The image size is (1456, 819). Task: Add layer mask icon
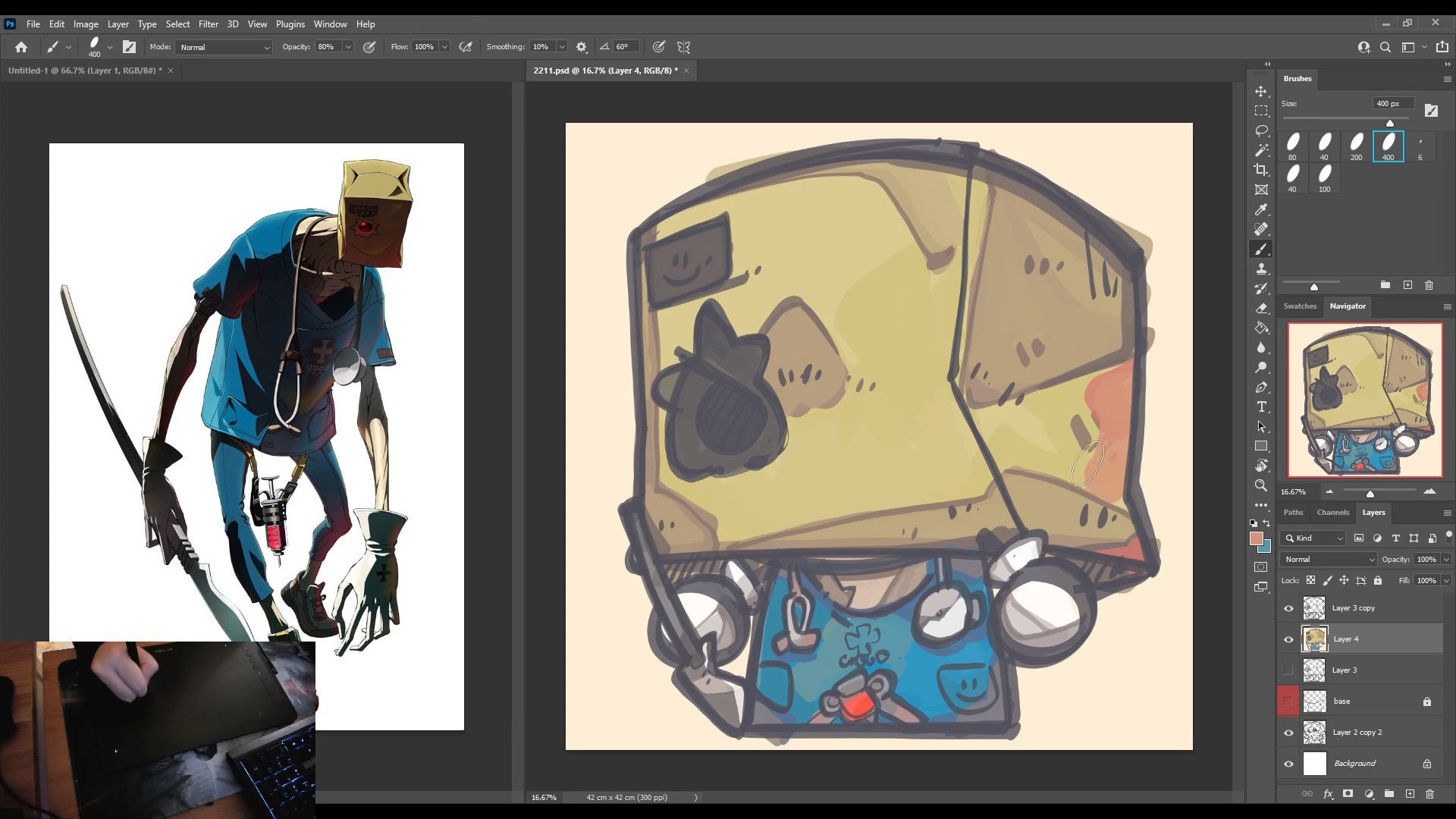click(1348, 794)
